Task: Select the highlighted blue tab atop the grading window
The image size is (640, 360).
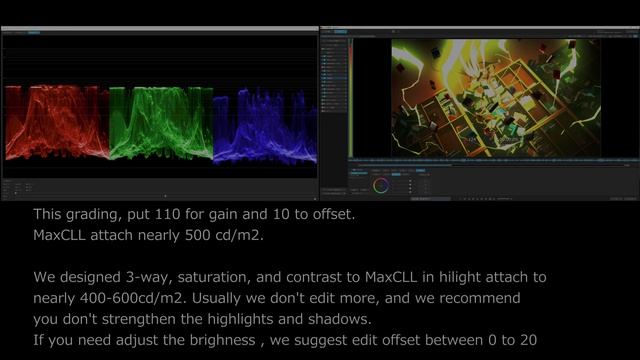Action: [340, 32]
